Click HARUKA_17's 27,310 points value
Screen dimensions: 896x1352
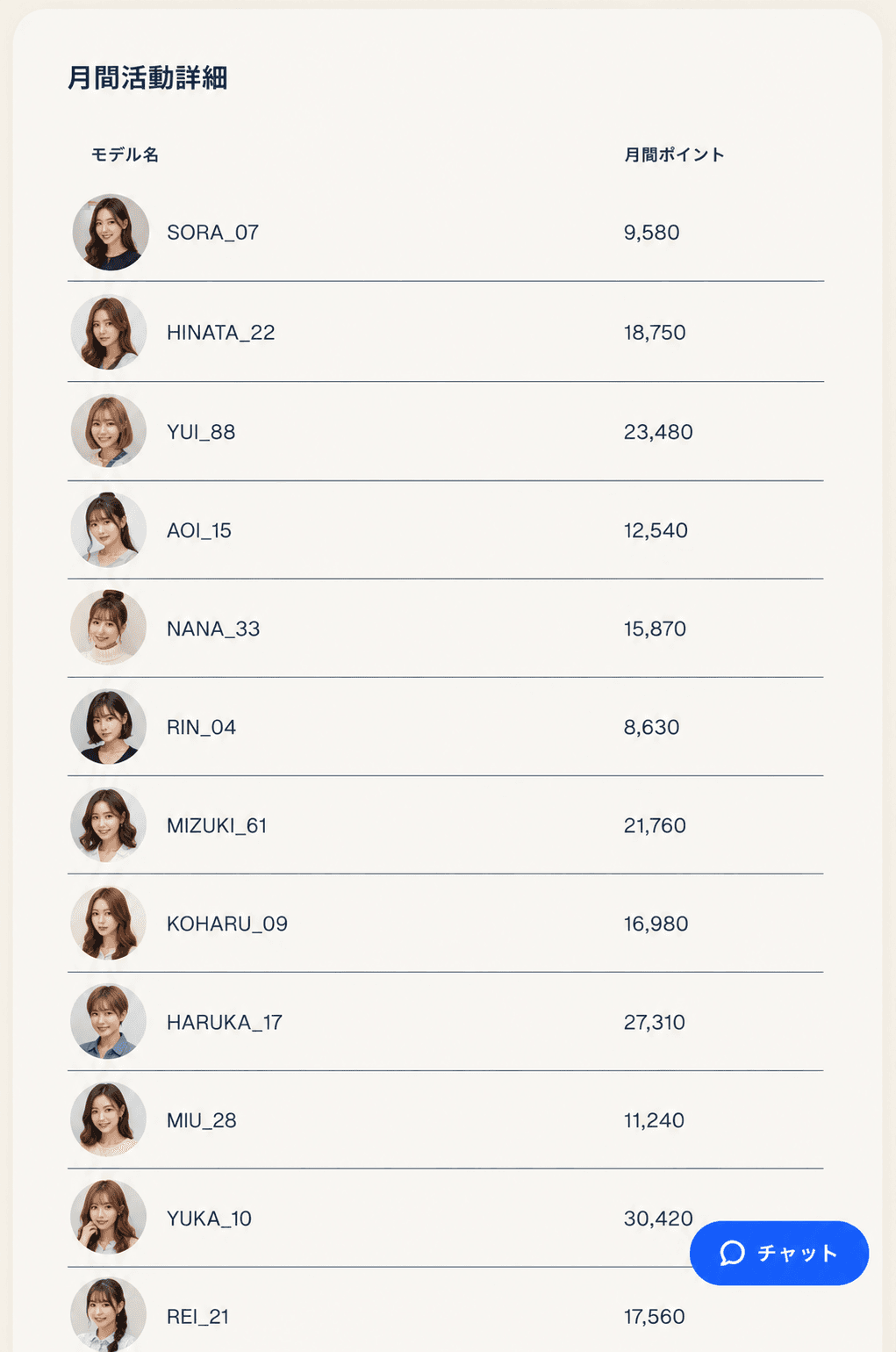[x=655, y=1022]
